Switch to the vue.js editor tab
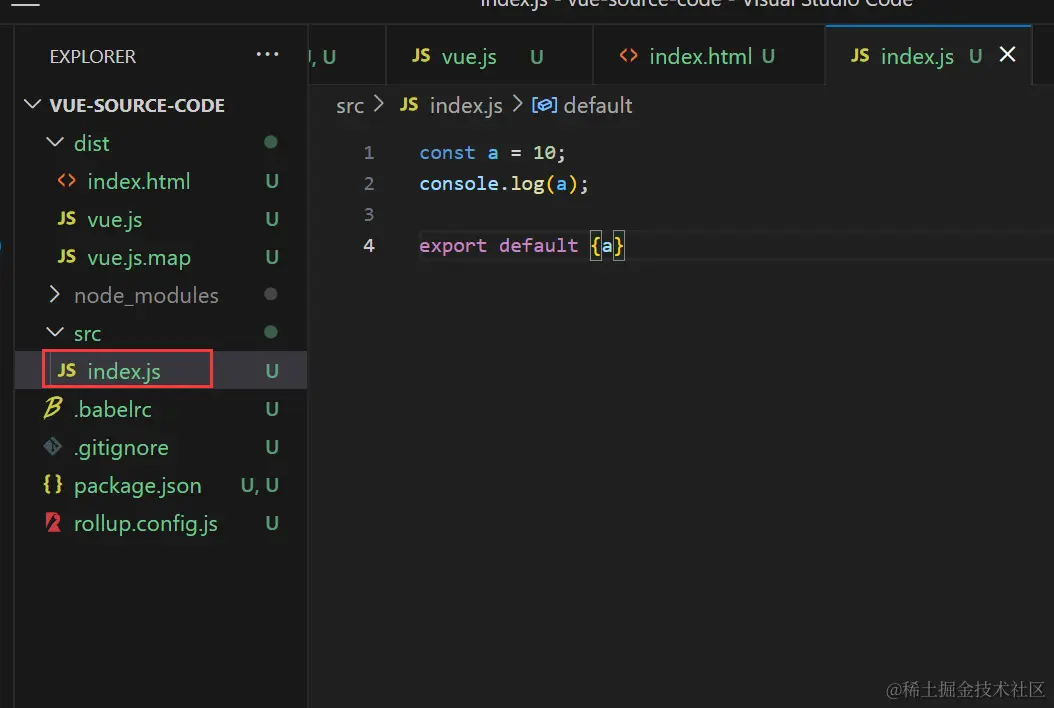1054x708 pixels. [x=489, y=56]
